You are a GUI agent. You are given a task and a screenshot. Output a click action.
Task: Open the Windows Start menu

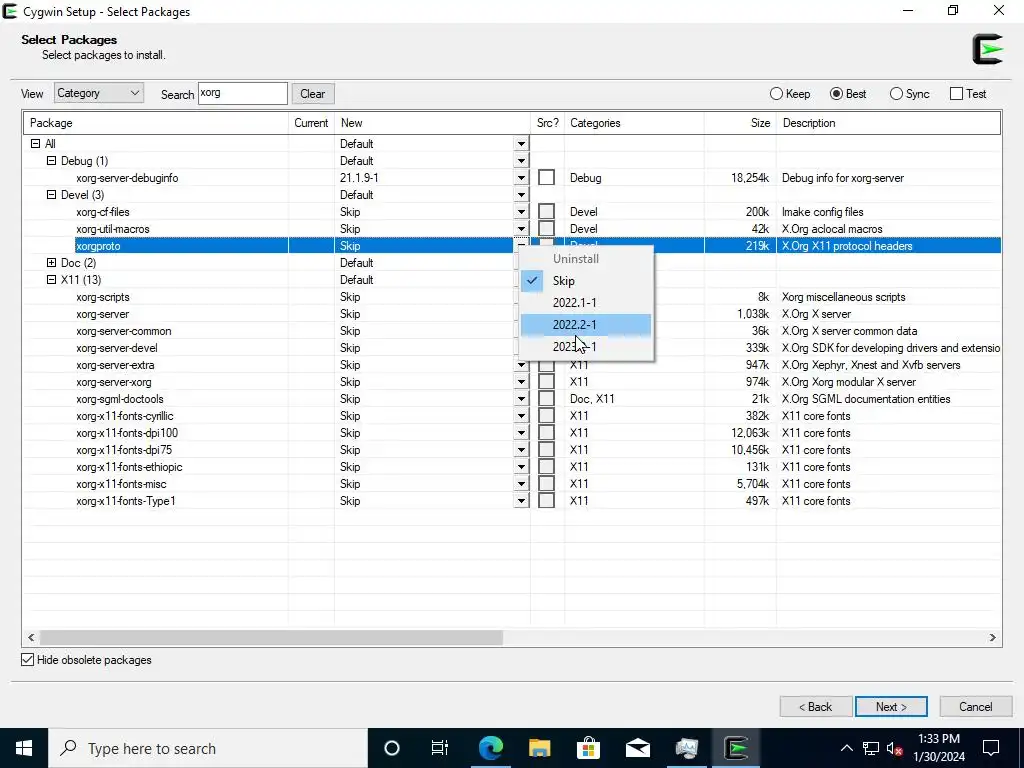(x=24, y=748)
